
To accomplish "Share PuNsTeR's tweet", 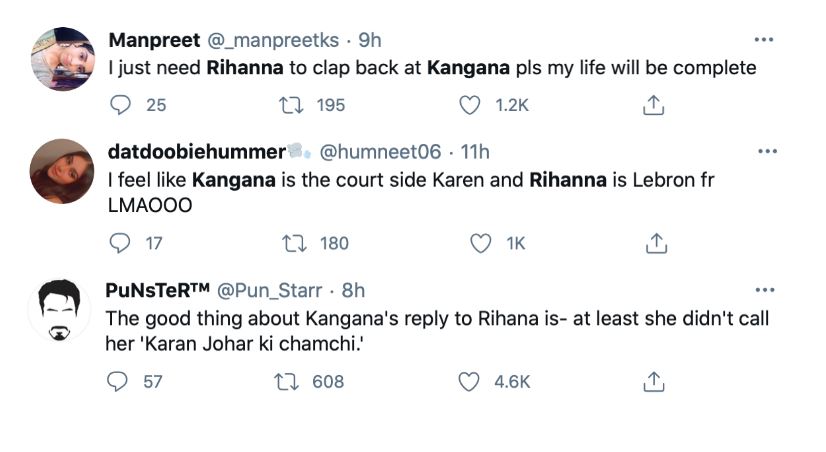I will [x=653, y=381].
